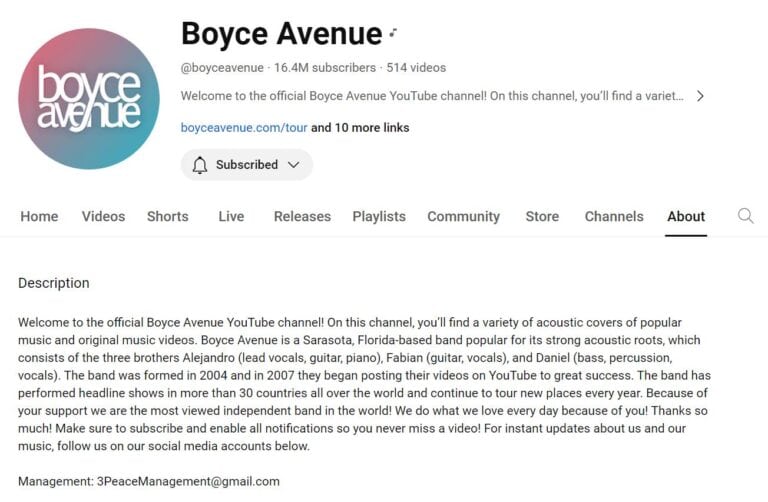Expand channel description with right arrow
Screen dimensions: 768x502
(x=700, y=96)
